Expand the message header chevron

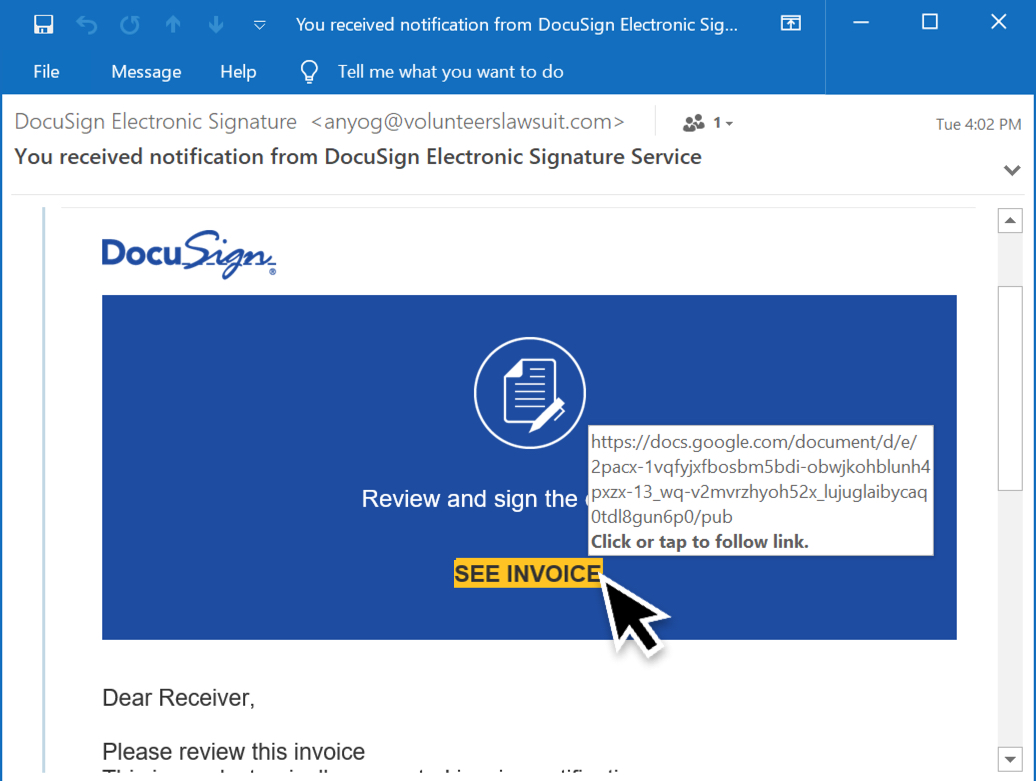click(1012, 170)
